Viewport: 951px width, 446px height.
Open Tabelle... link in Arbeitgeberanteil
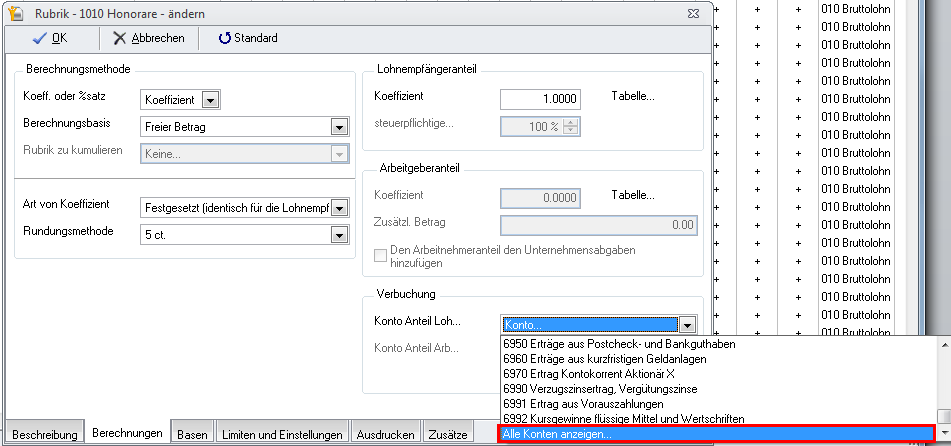(x=633, y=195)
